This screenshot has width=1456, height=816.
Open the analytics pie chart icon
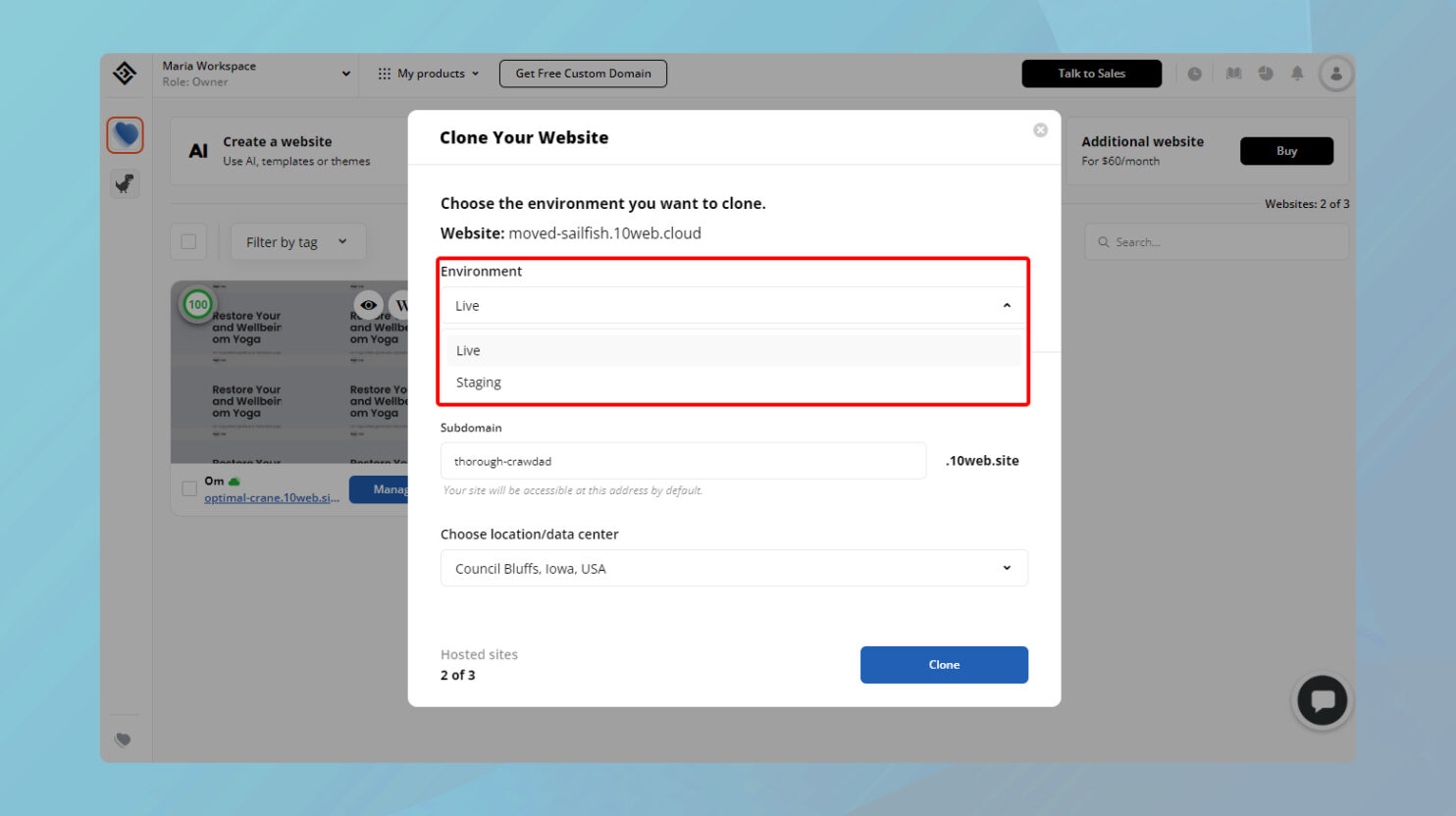coord(1265,73)
